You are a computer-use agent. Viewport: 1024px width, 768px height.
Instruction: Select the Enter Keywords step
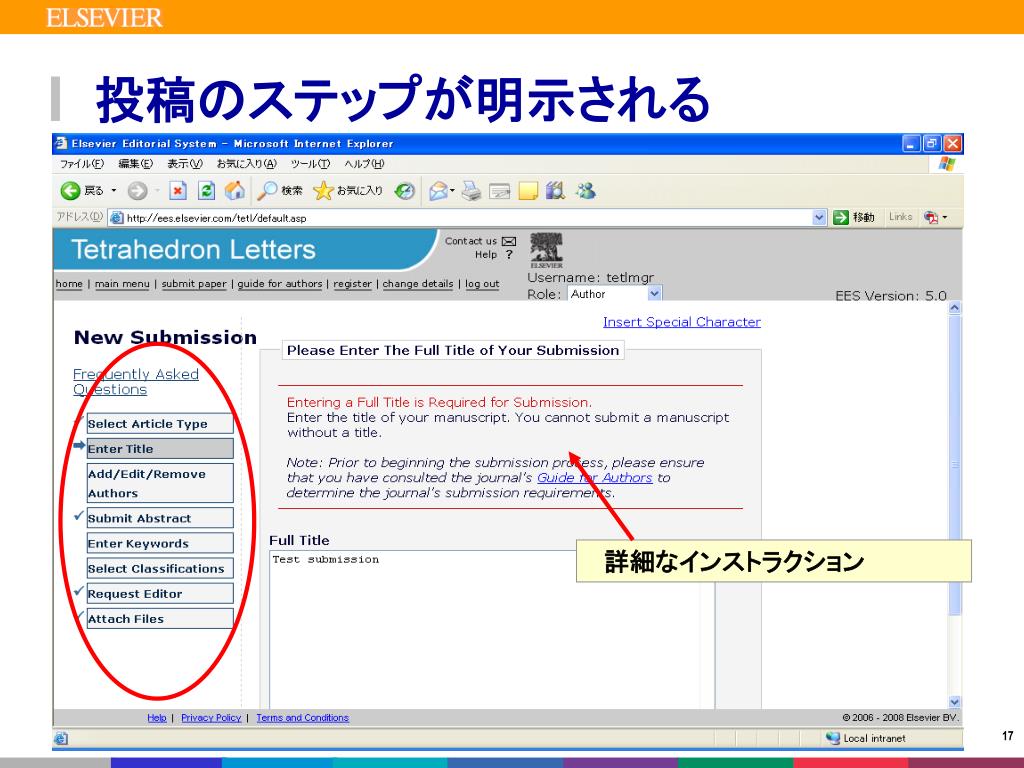pyautogui.click(x=160, y=543)
